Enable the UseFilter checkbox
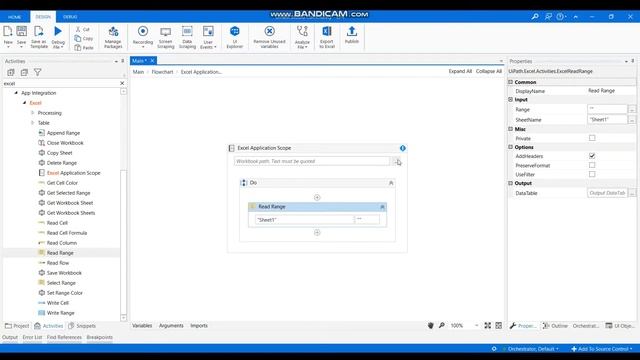The height and width of the screenshot is (360, 640). click(592, 174)
